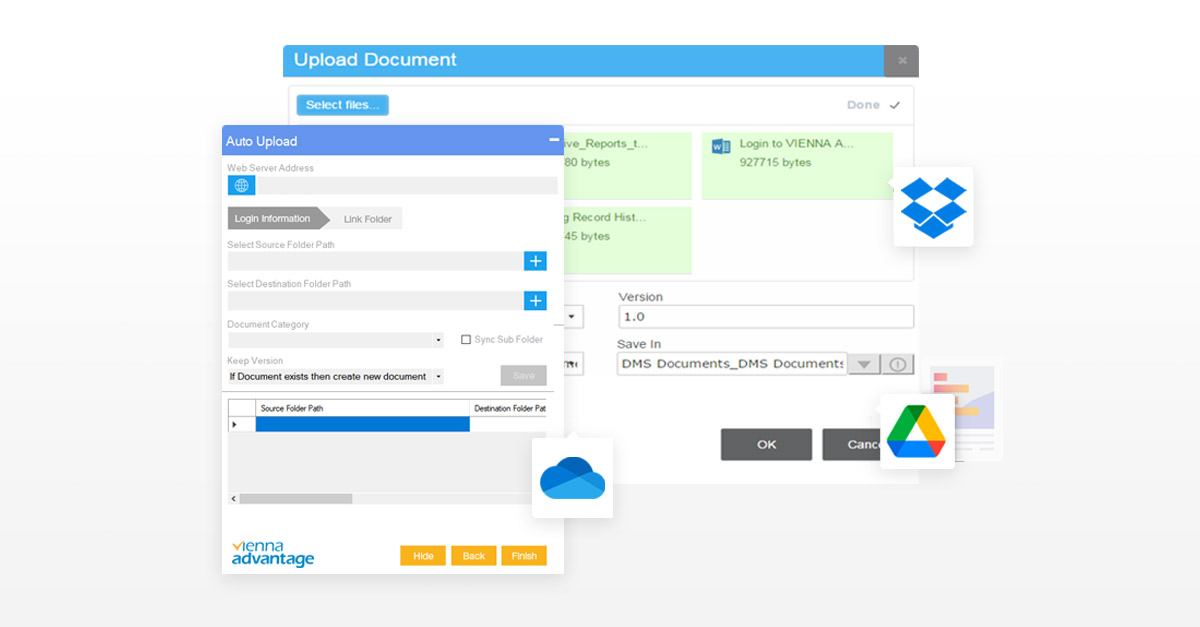Click the info icon beside Save In
This screenshot has height=627, width=1200.
point(898,364)
